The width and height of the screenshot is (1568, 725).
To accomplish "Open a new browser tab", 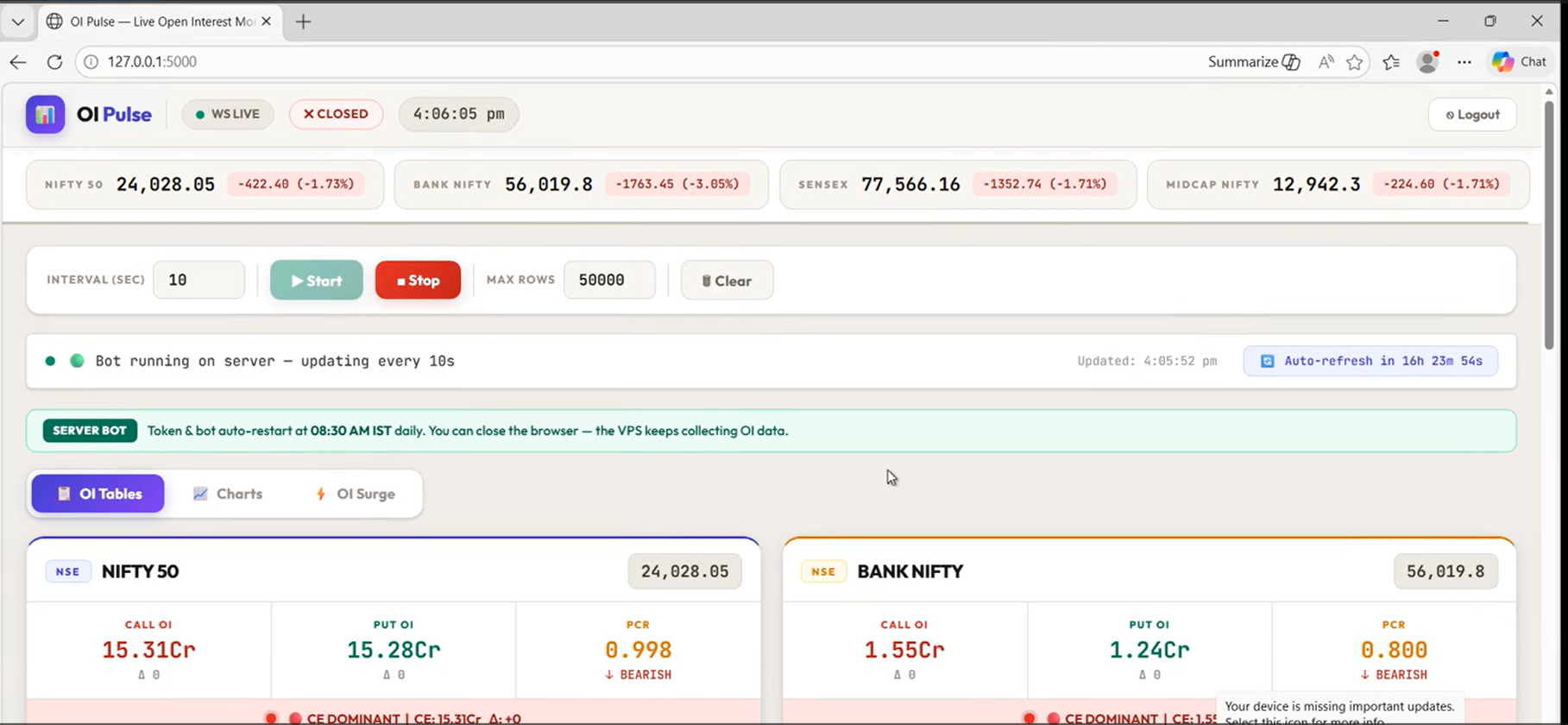I will coord(303,22).
